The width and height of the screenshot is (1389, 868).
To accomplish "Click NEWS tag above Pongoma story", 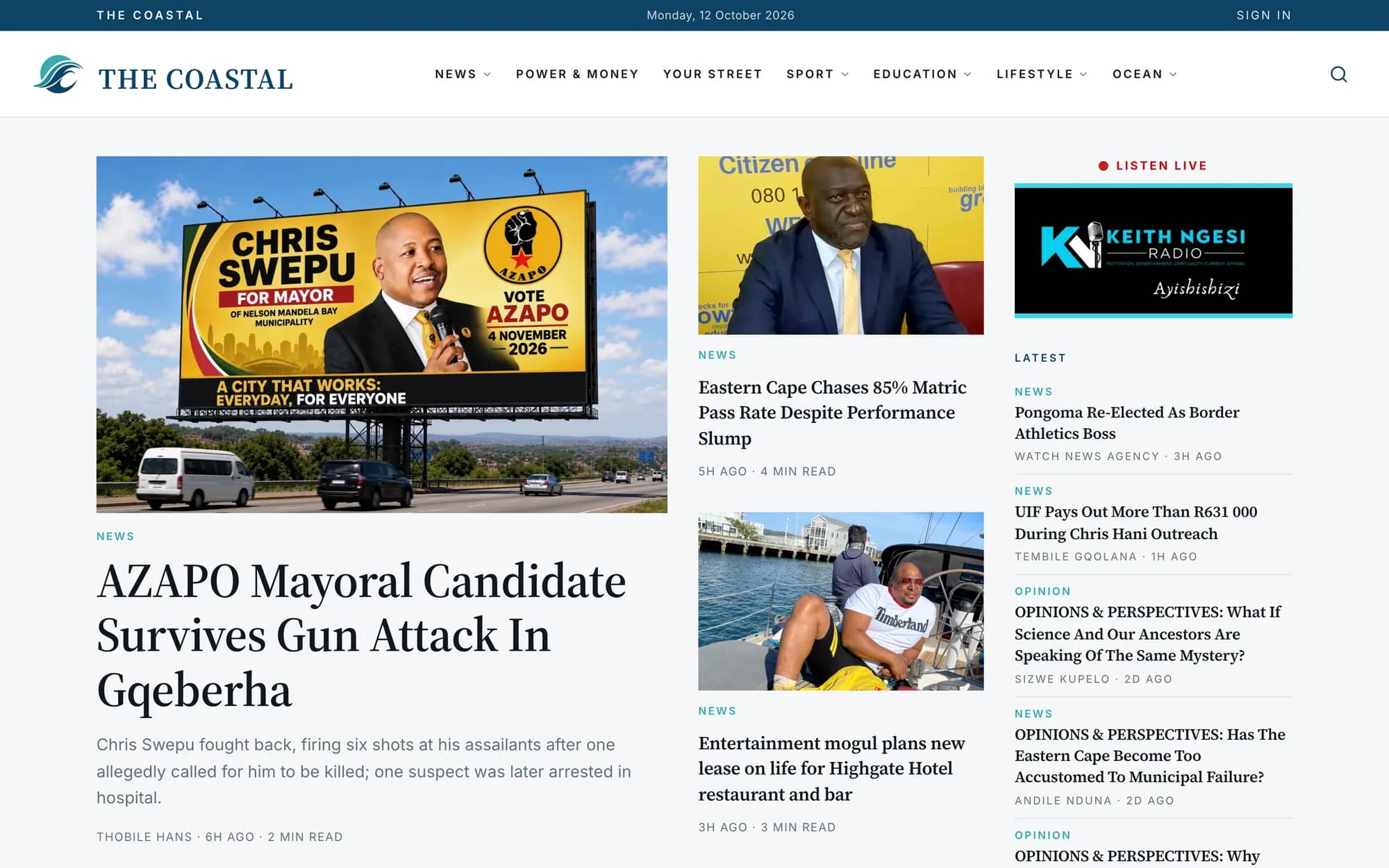I will (1033, 392).
